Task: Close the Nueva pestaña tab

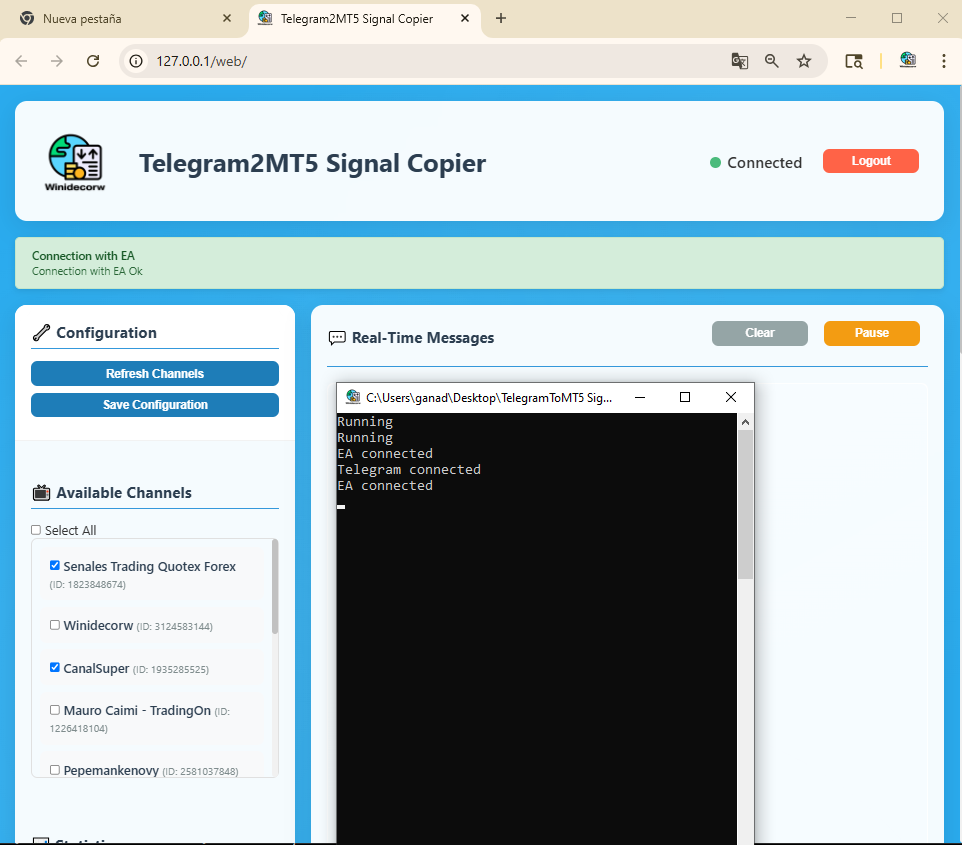Action: pos(227,18)
